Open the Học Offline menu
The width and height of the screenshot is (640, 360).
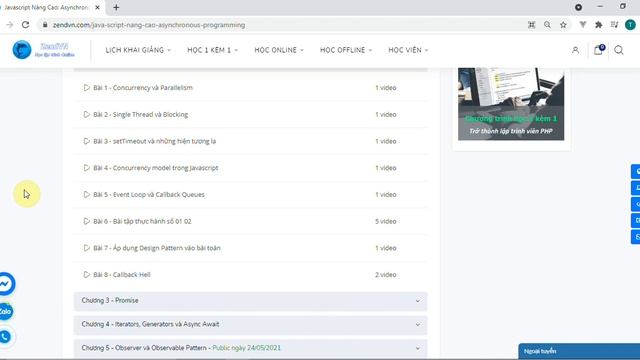pos(346,50)
